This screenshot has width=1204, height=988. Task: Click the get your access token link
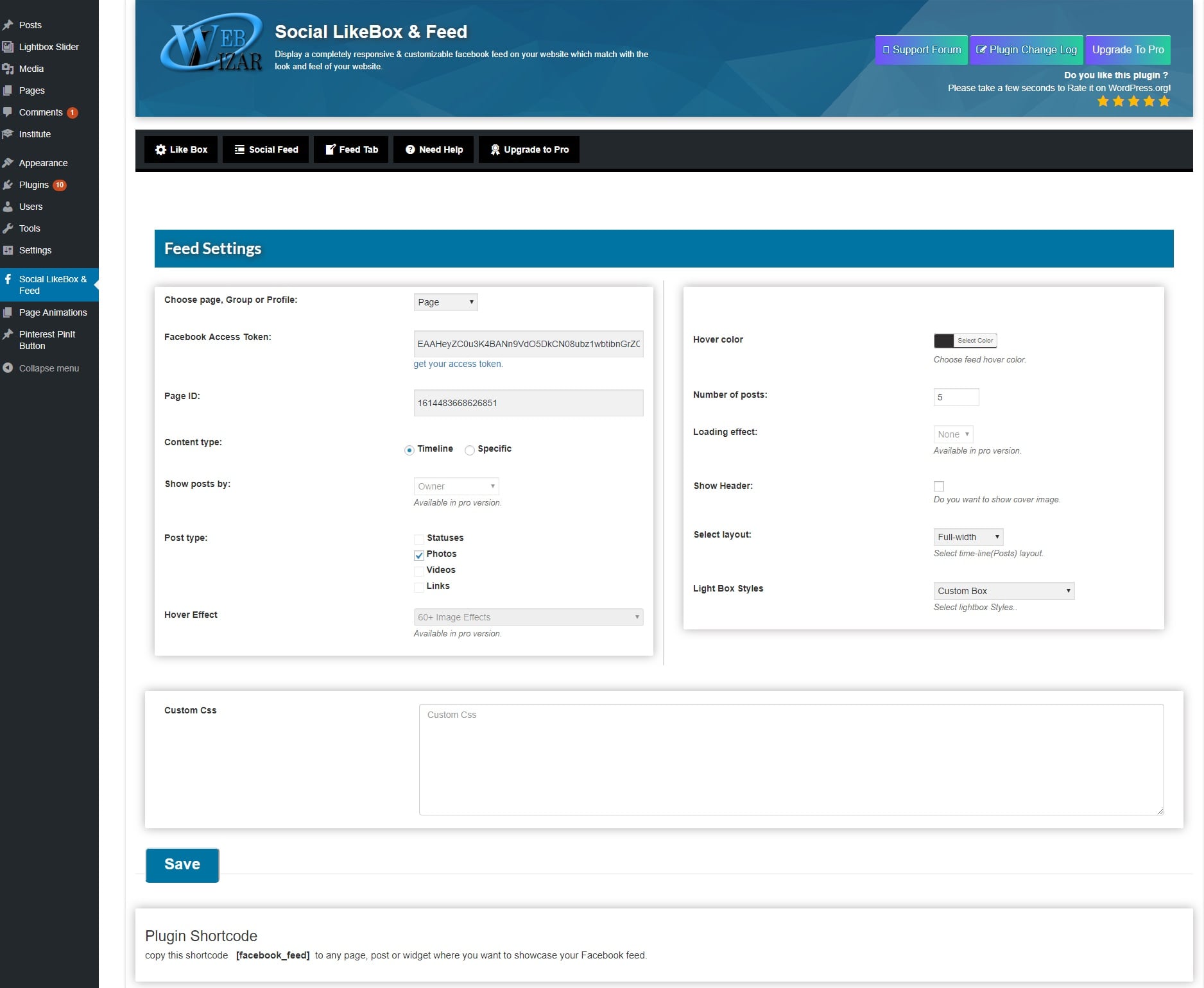458,364
